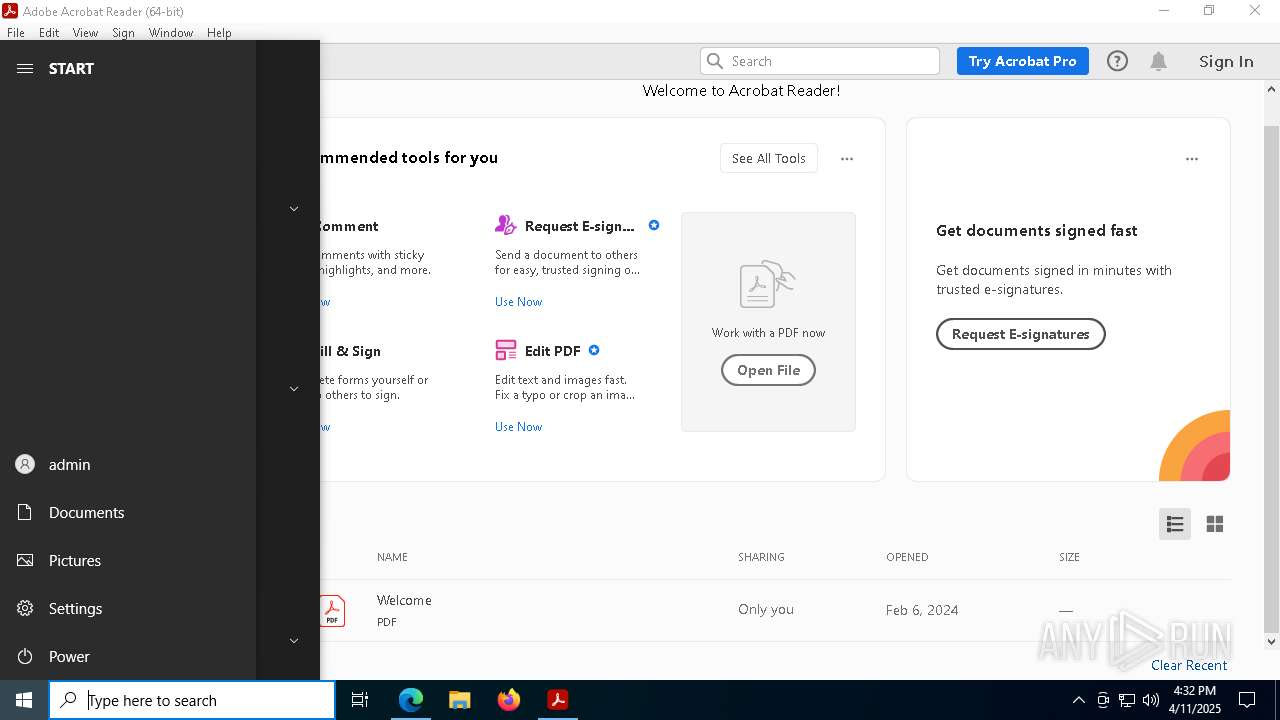The height and width of the screenshot is (720, 1280).
Task: Click the Try Acrobat Pro button
Action: click(1022, 61)
